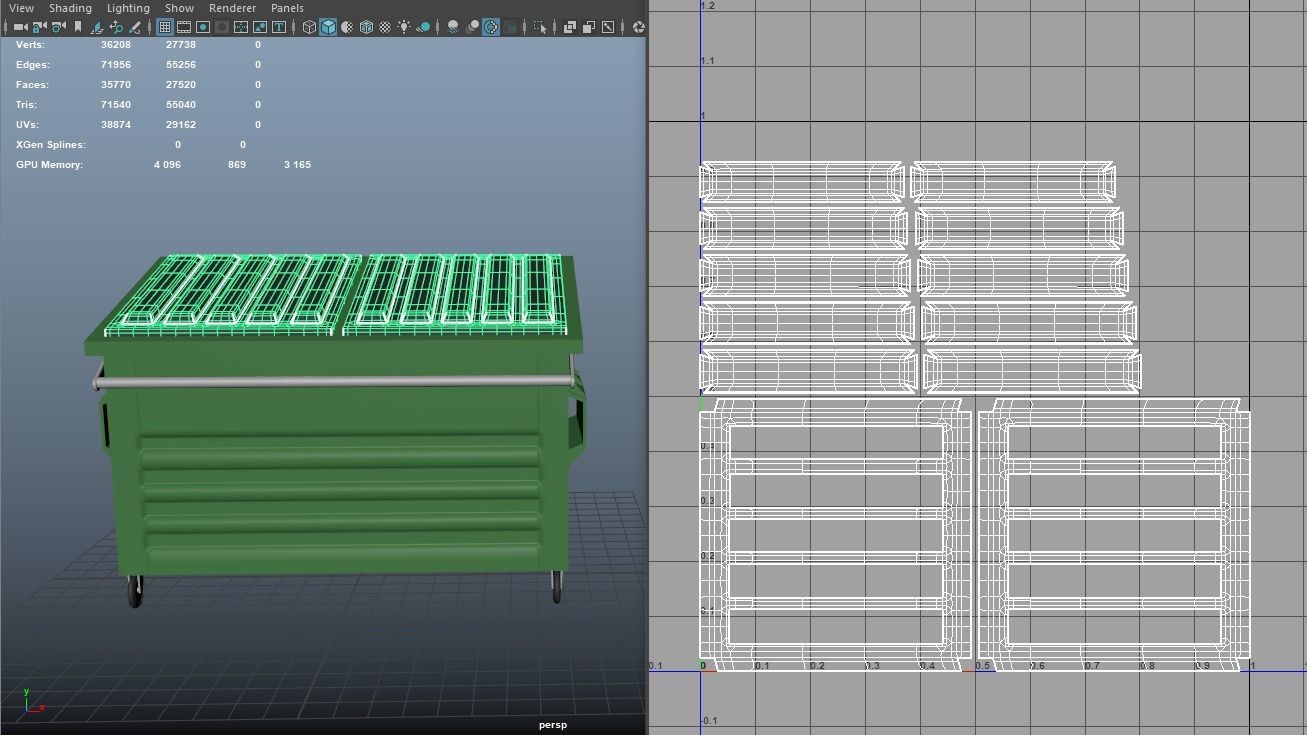The height and width of the screenshot is (735, 1307).
Task: Click the Isolate Select icon
Action: point(538,27)
